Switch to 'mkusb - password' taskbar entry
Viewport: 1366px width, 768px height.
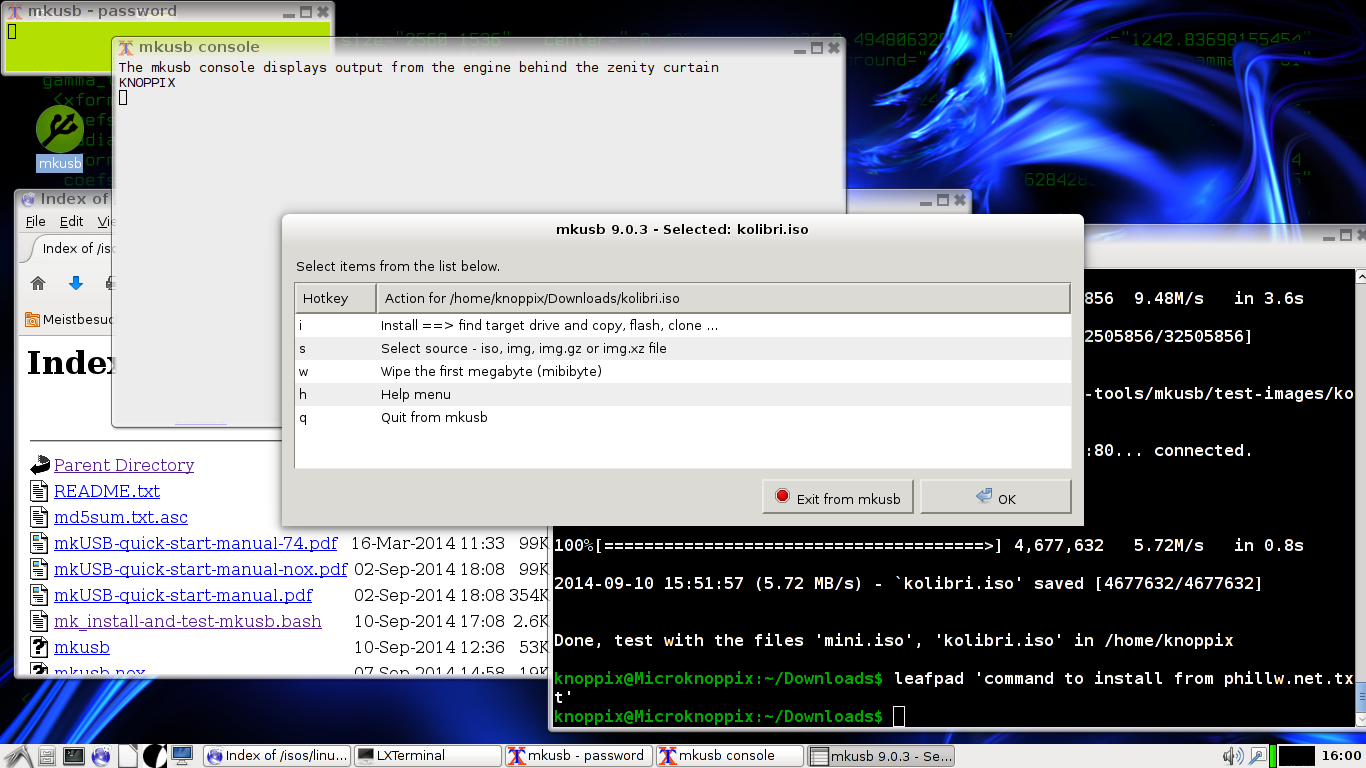tap(578, 756)
